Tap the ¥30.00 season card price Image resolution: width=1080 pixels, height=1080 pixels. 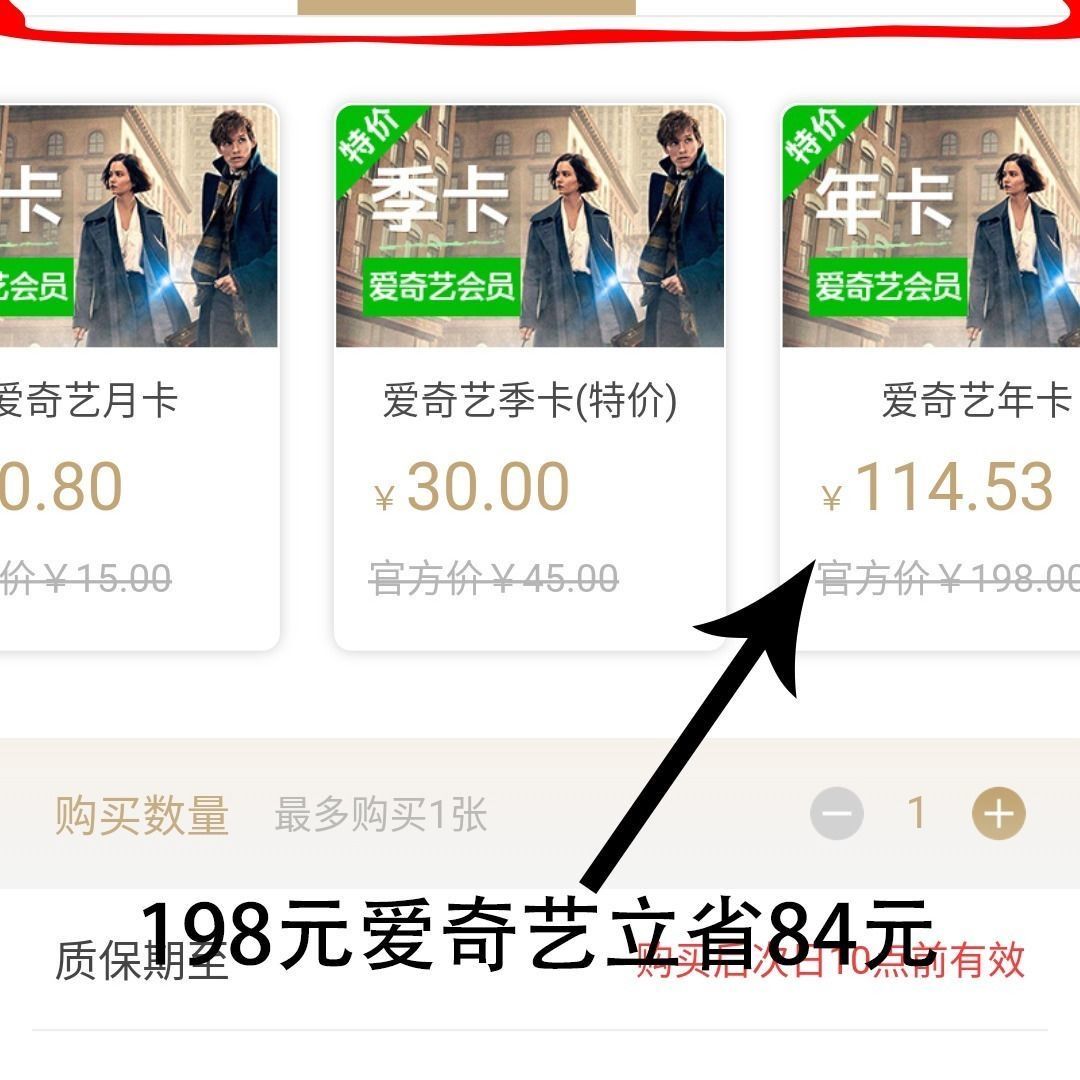[472, 487]
